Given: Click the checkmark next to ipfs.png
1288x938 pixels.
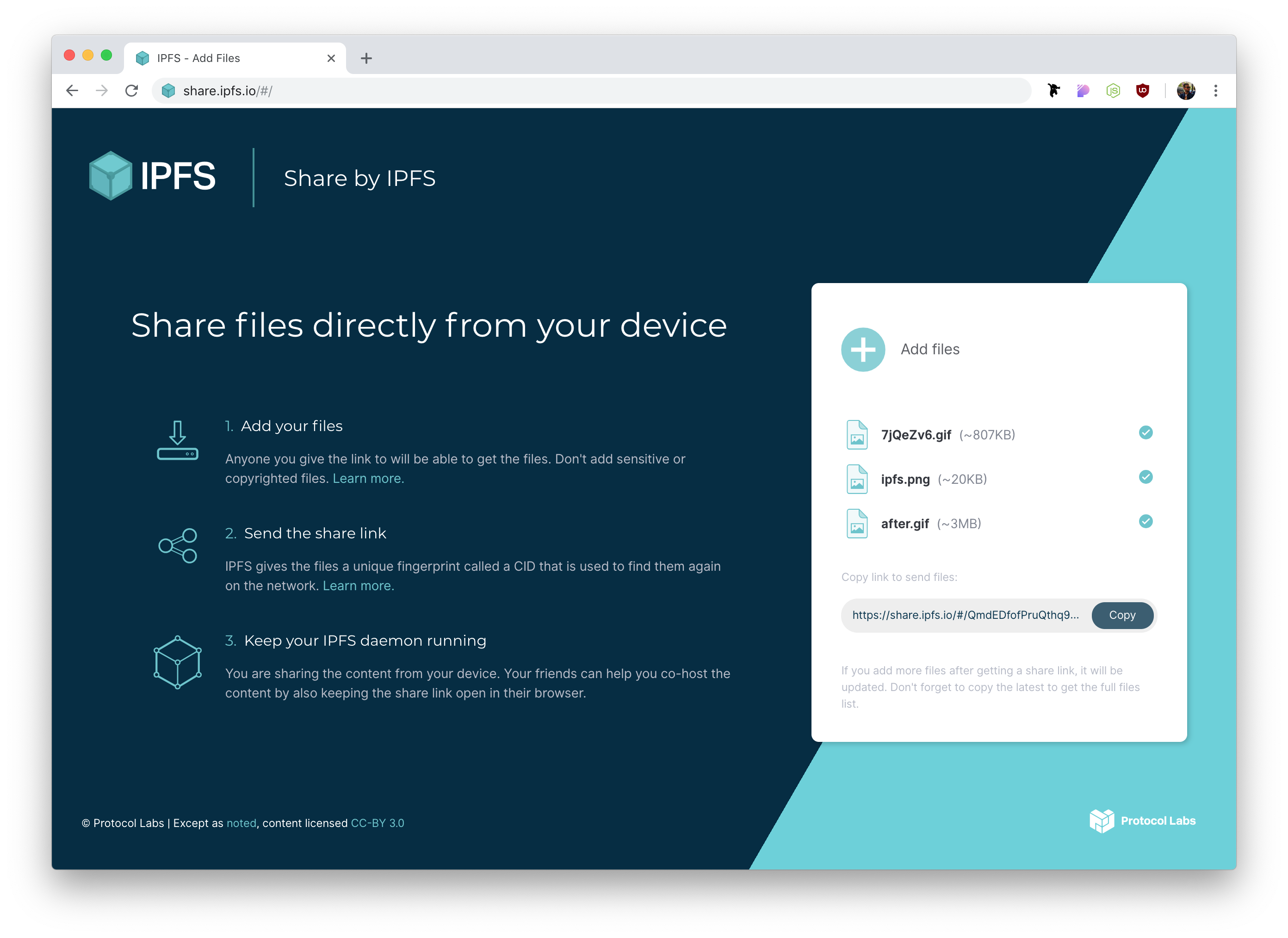Looking at the screenshot, I should point(1146,477).
